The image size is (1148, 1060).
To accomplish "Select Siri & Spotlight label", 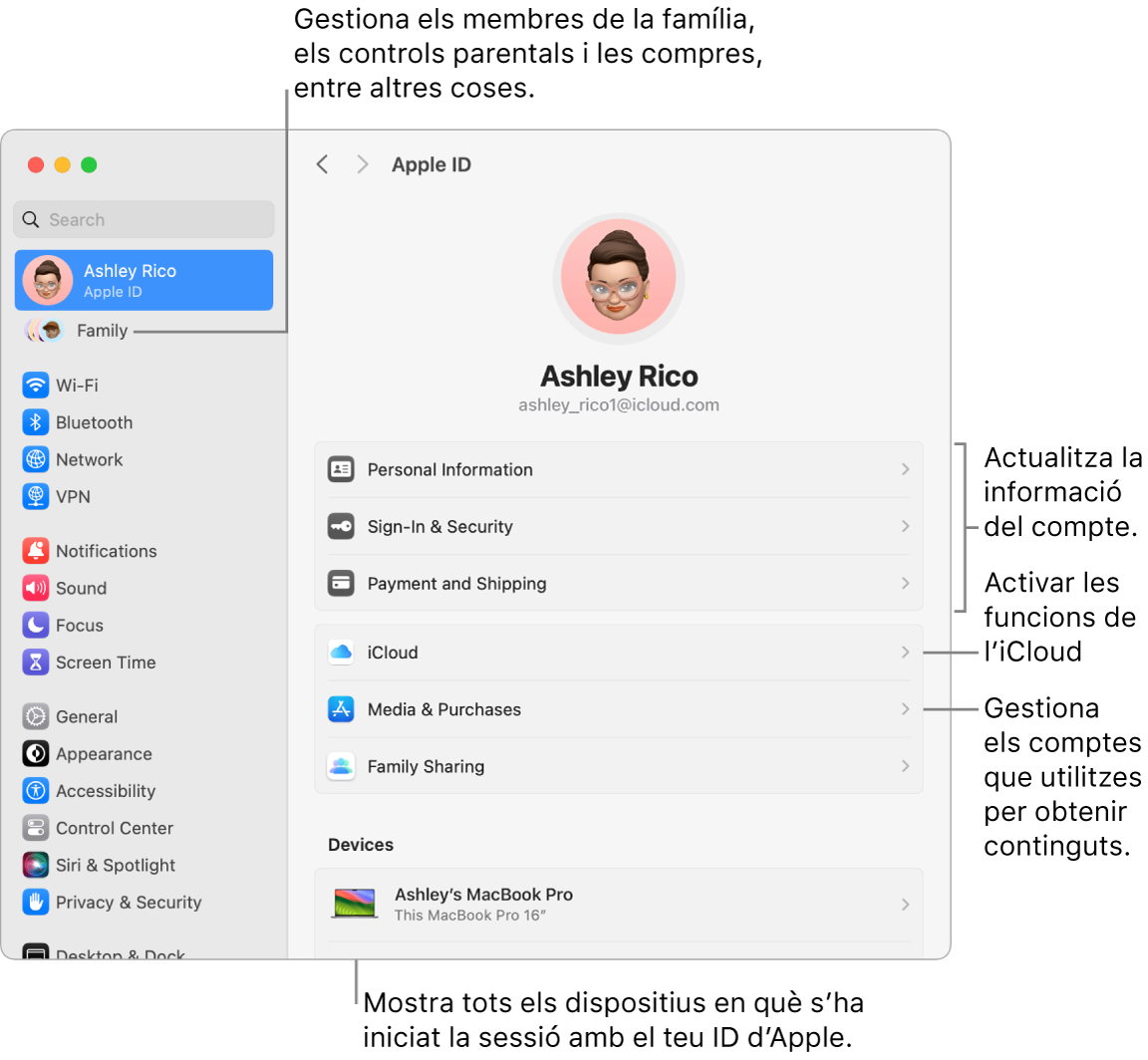I will (x=116, y=866).
